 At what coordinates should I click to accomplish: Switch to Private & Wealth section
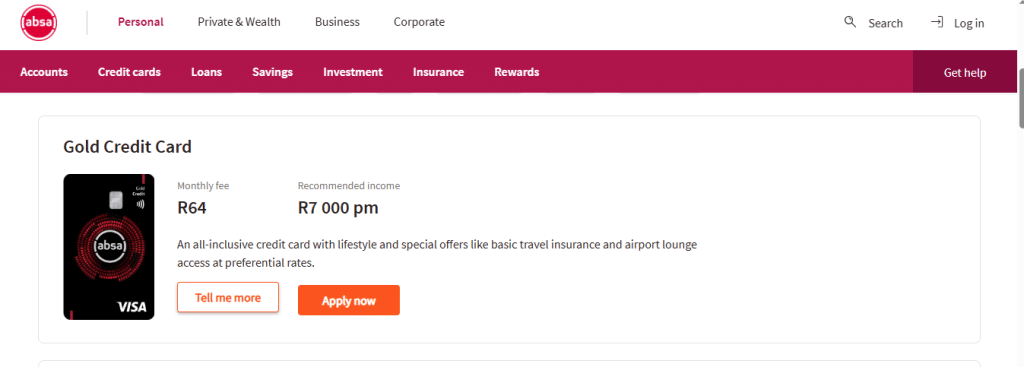pos(239,22)
